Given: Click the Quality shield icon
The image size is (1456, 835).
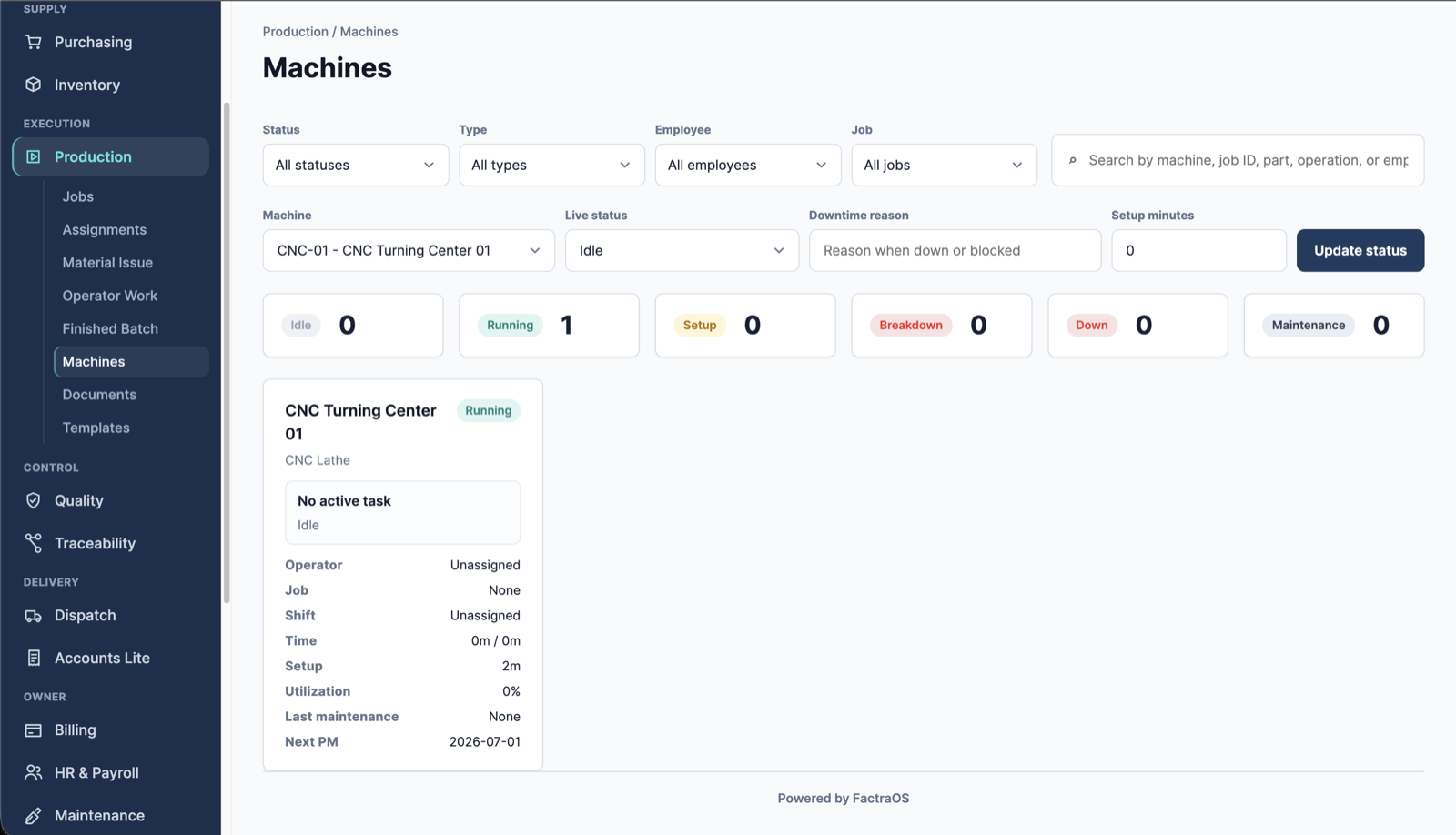Looking at the screenshot, I should pos(34,500).
